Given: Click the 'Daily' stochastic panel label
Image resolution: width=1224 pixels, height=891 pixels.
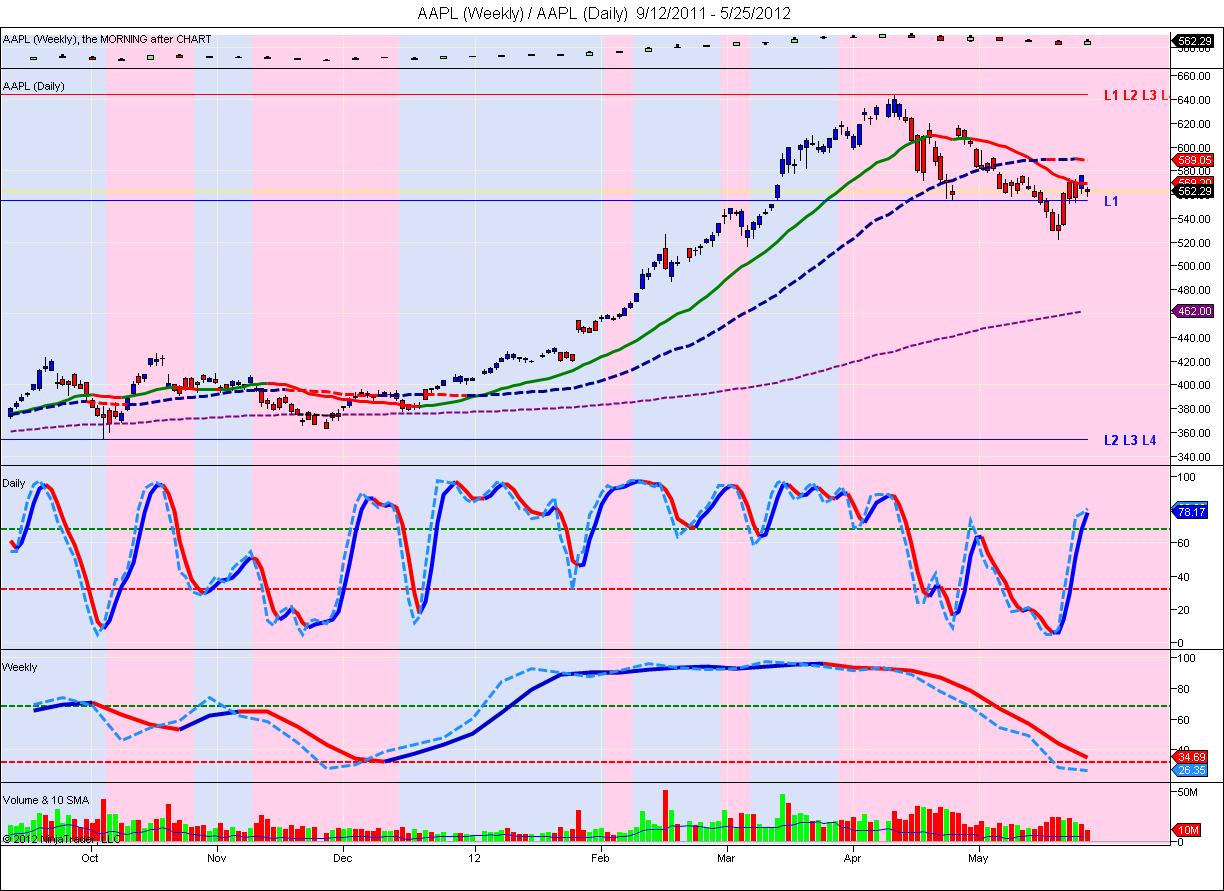Looking at the screenshot, I should coord(16,482).
